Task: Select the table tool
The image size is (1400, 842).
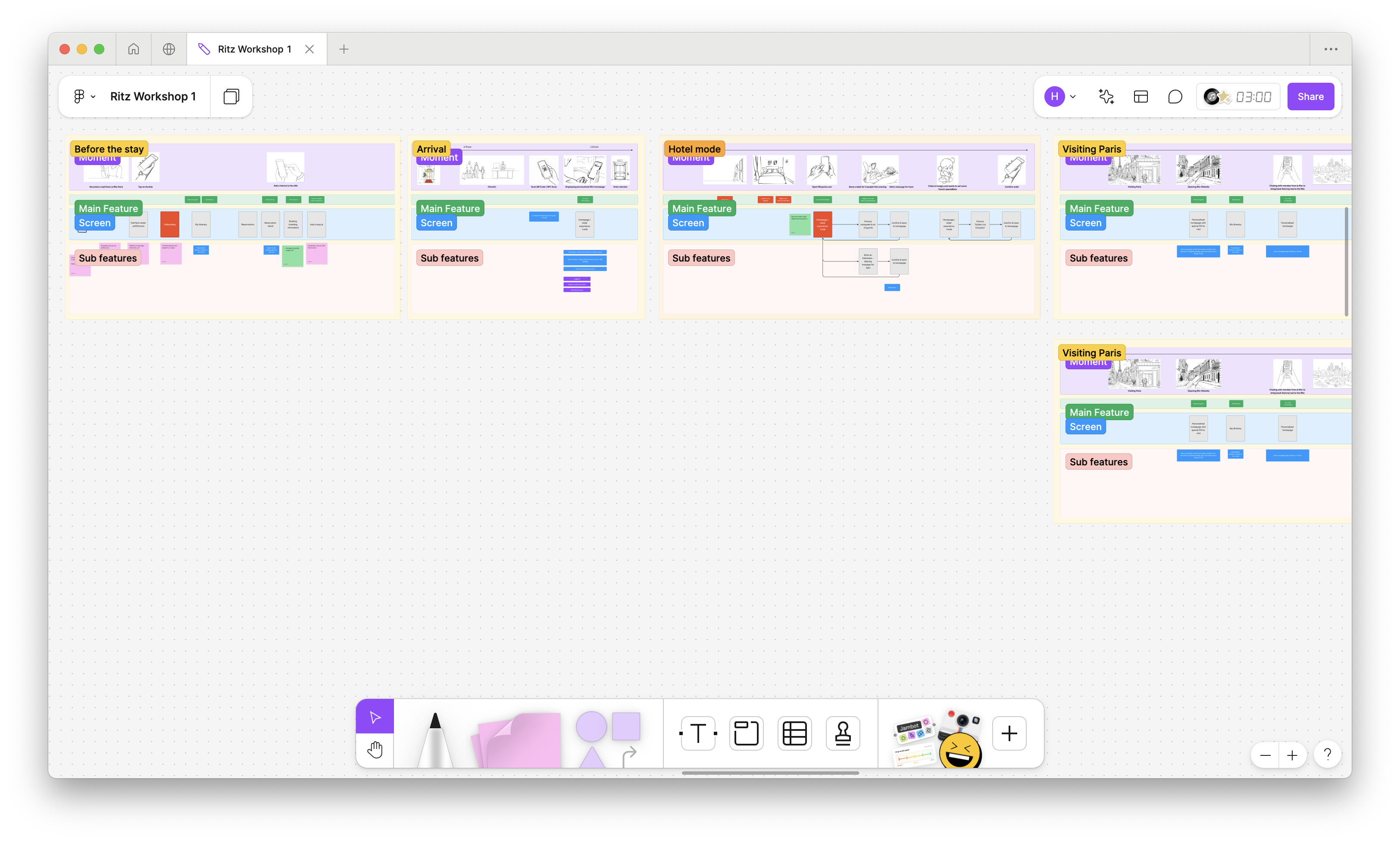Action: point(794,733)
